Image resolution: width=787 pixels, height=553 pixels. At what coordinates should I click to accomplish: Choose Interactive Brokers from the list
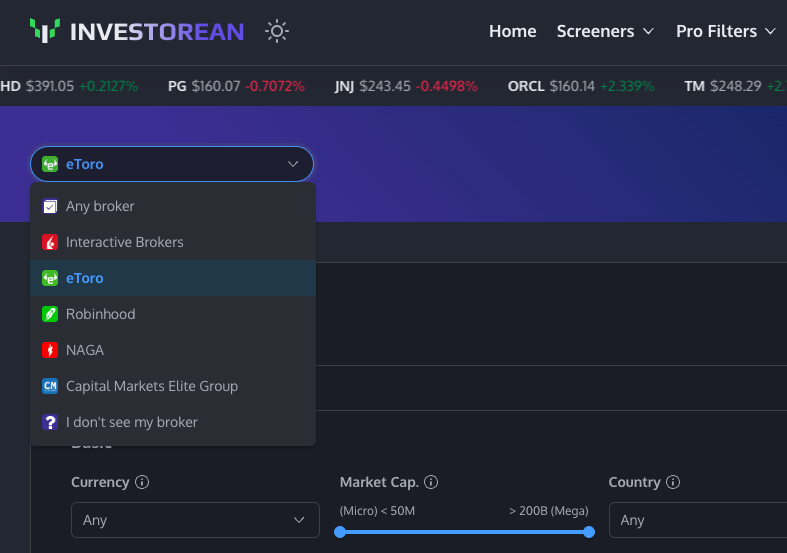(x=173, y=242)
